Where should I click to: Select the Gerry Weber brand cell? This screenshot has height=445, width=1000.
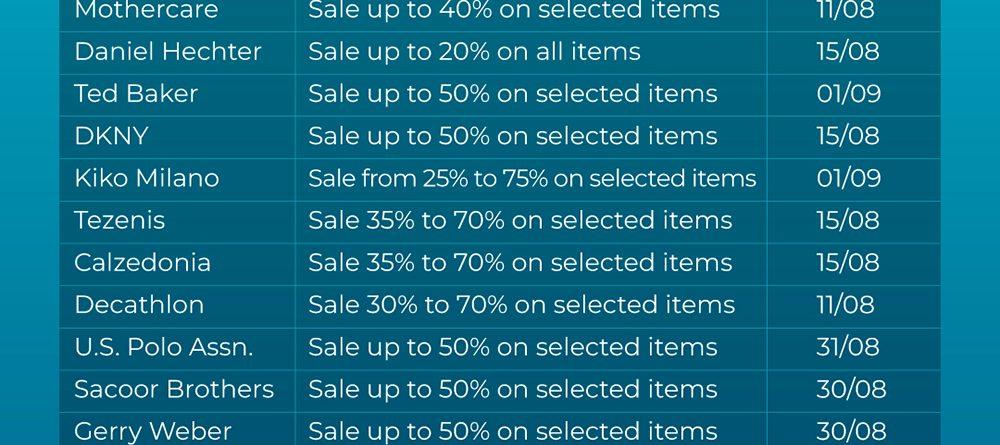coord(152,431)
